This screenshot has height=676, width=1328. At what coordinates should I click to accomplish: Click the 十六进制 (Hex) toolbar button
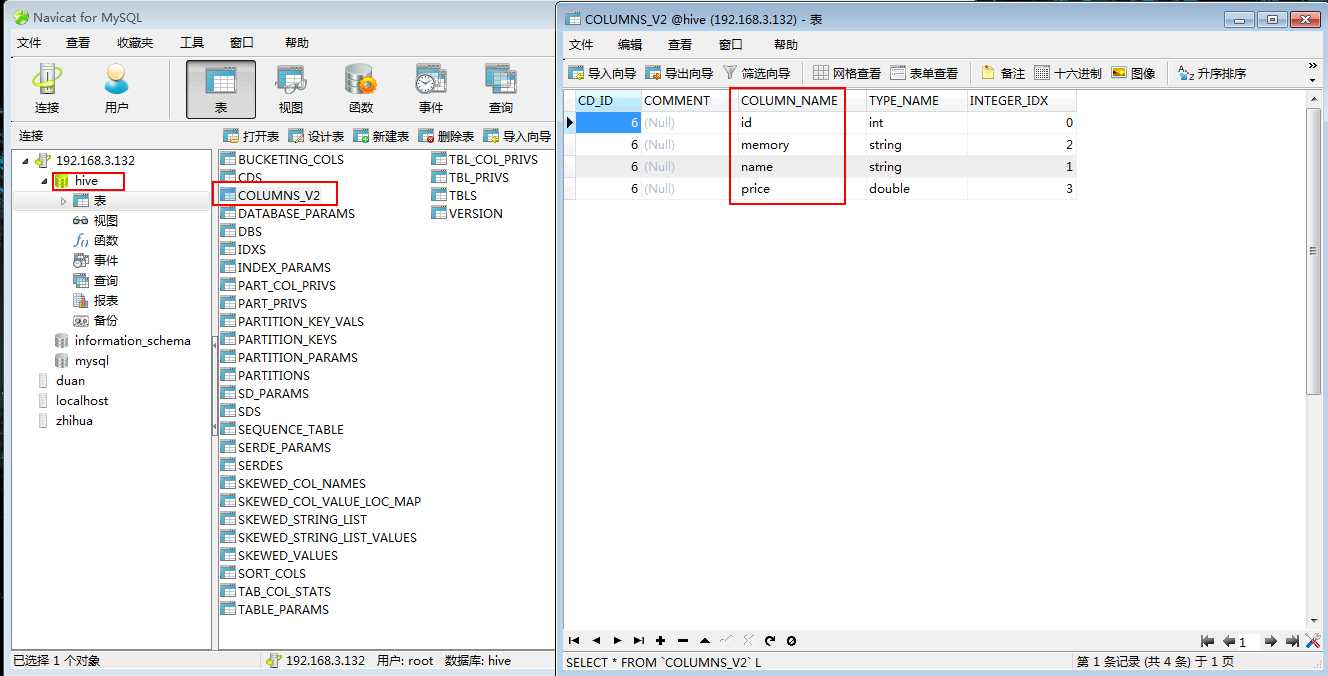coord(1068,73)
